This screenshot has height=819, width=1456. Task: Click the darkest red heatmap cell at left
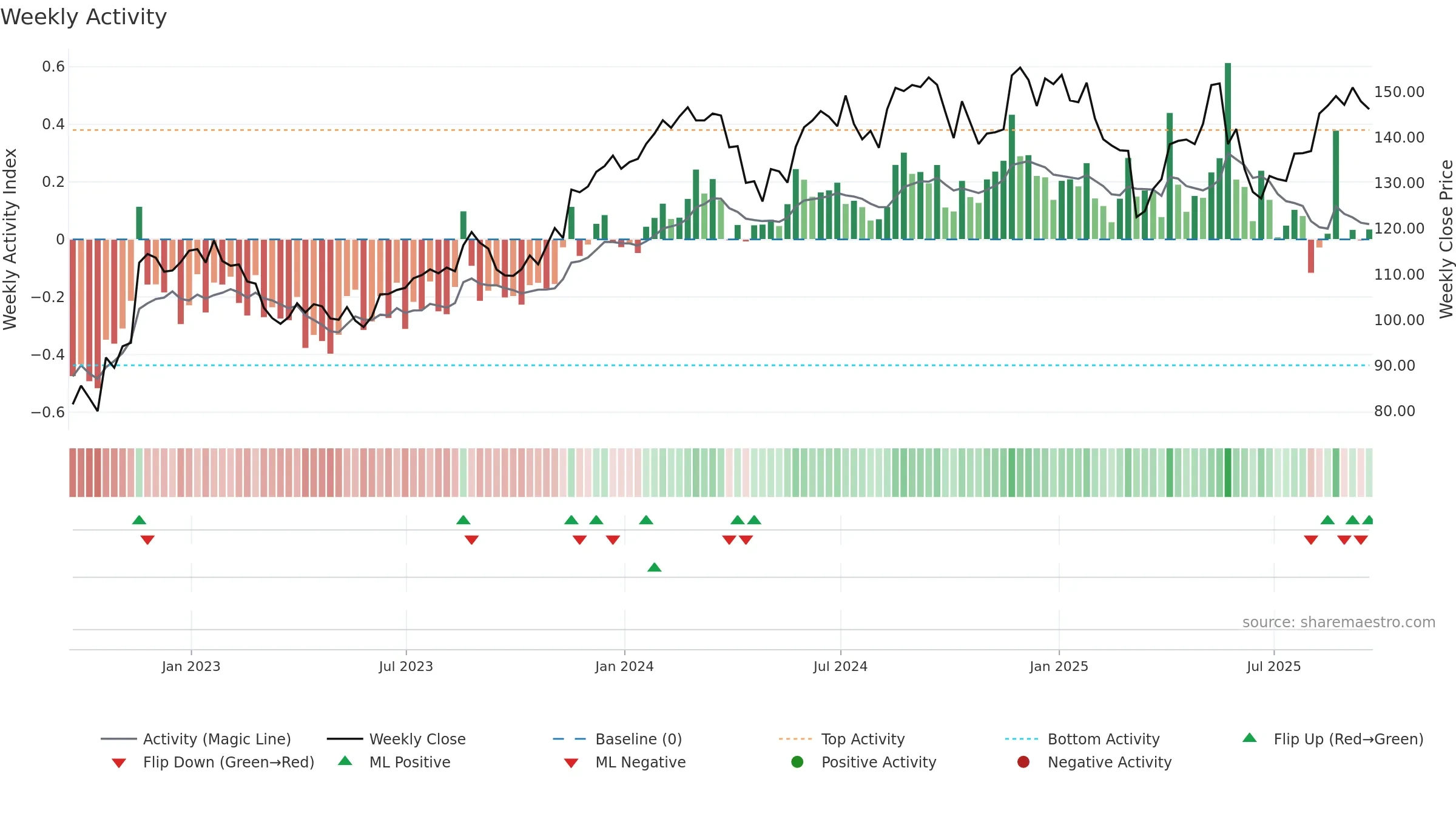coord(98,473)
